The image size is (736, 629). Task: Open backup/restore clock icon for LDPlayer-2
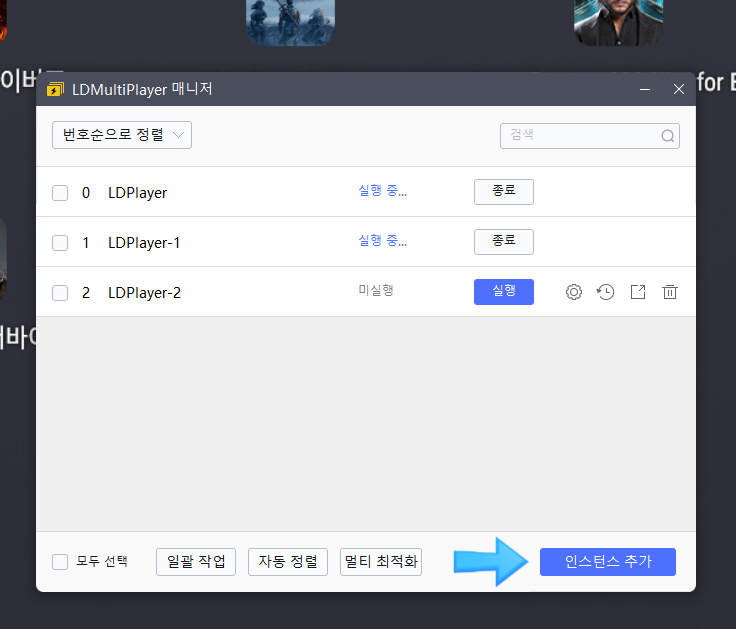[x=606, y=292]
